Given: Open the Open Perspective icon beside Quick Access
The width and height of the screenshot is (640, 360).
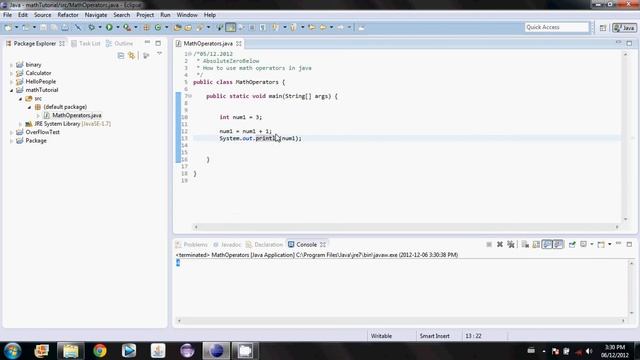Looking at the screenshot, I should (x=603, y=28).
